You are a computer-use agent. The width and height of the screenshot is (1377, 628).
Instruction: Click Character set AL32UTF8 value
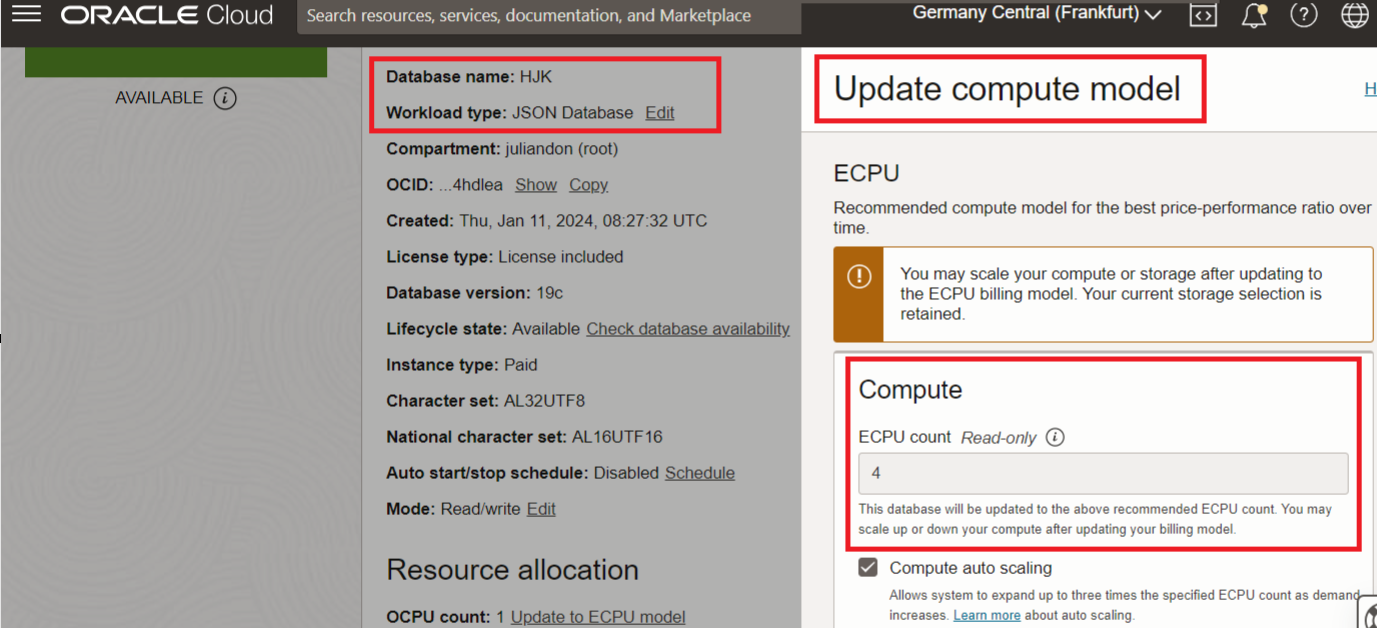[544, 401]
